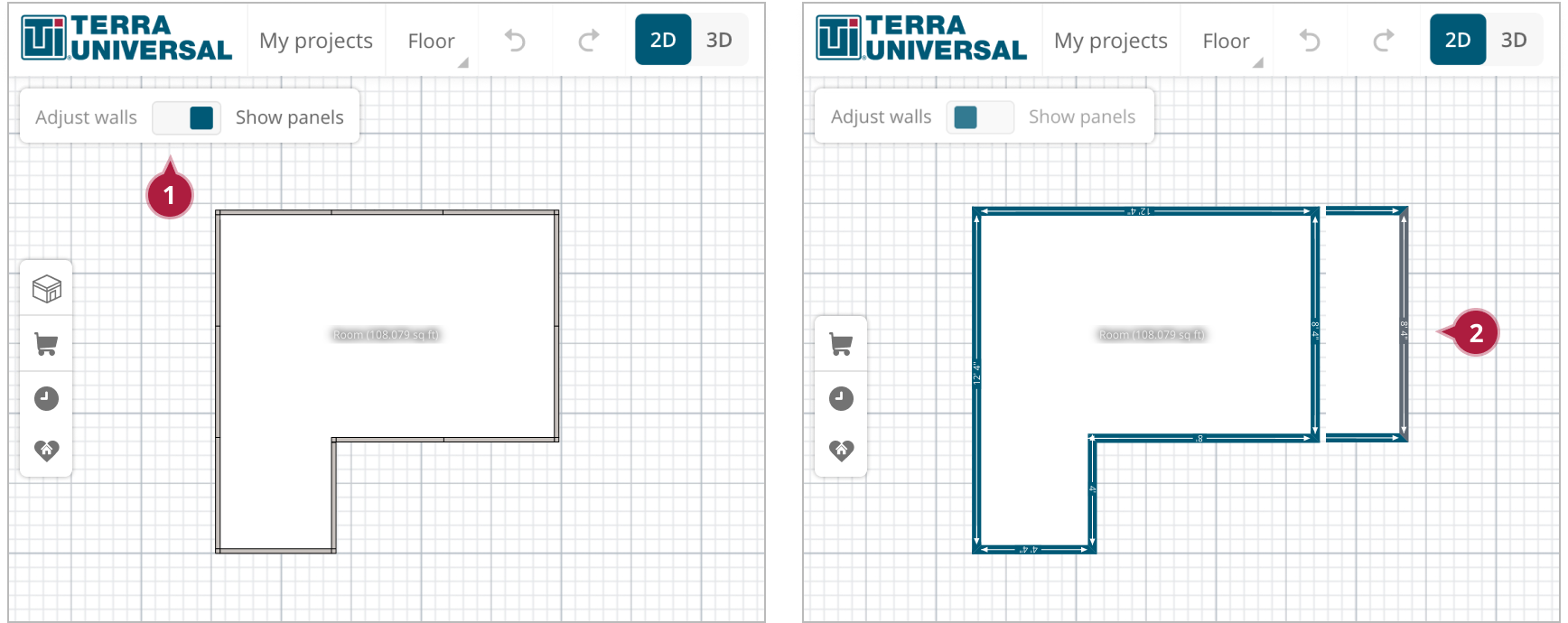Toggle the Adjust walls switch in the right panel
1568x623 pixels.
[x=980, y=117]
